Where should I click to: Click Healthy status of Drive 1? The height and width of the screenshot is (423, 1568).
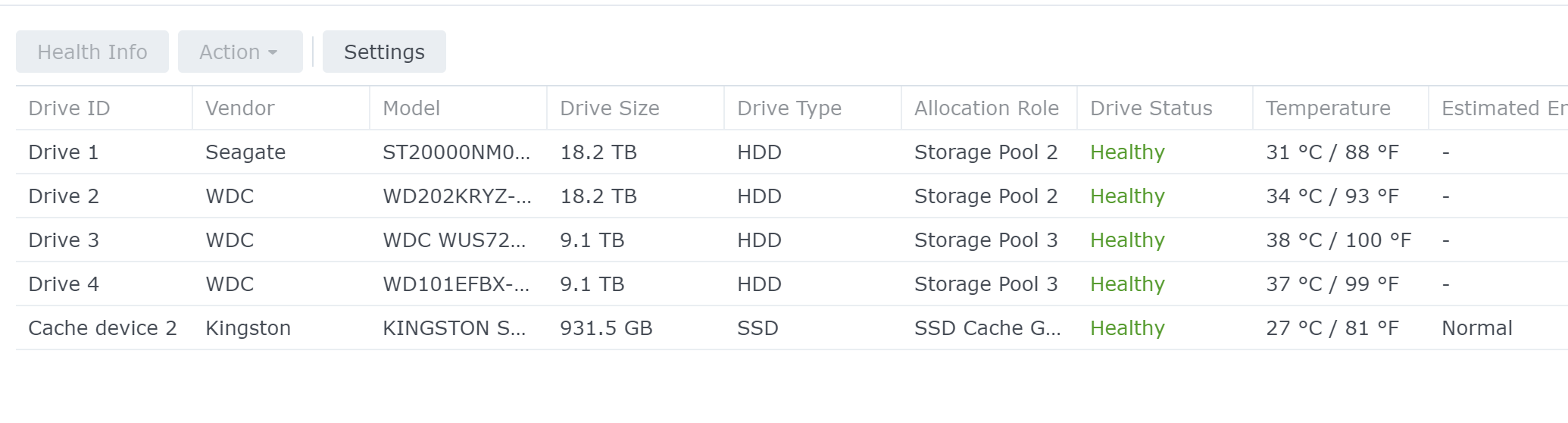coord(1127,152)
